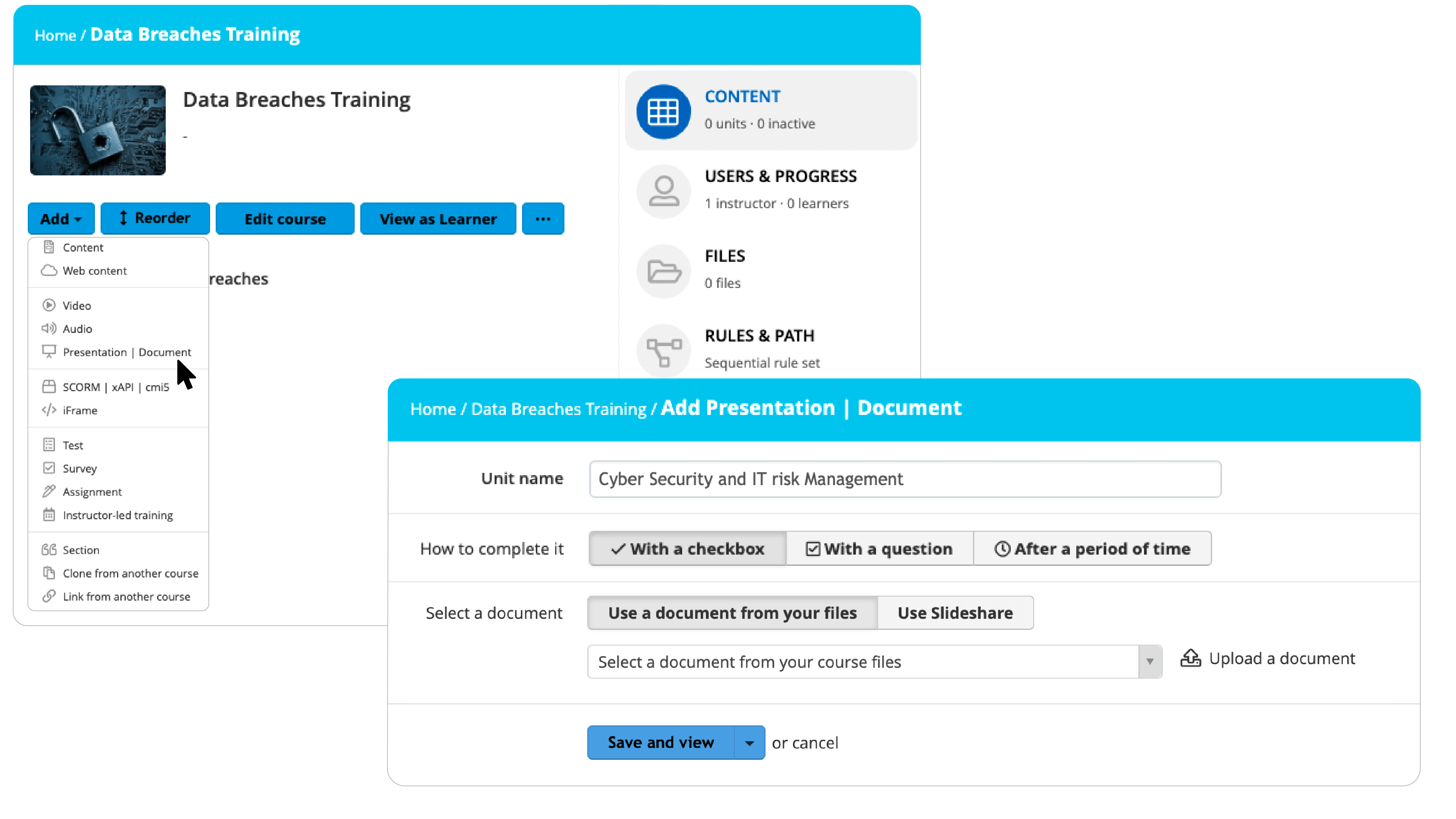The width and height of the screenshot is (1456, 819).
Task: Open the Files folder icon
Action: pos(663,271)
